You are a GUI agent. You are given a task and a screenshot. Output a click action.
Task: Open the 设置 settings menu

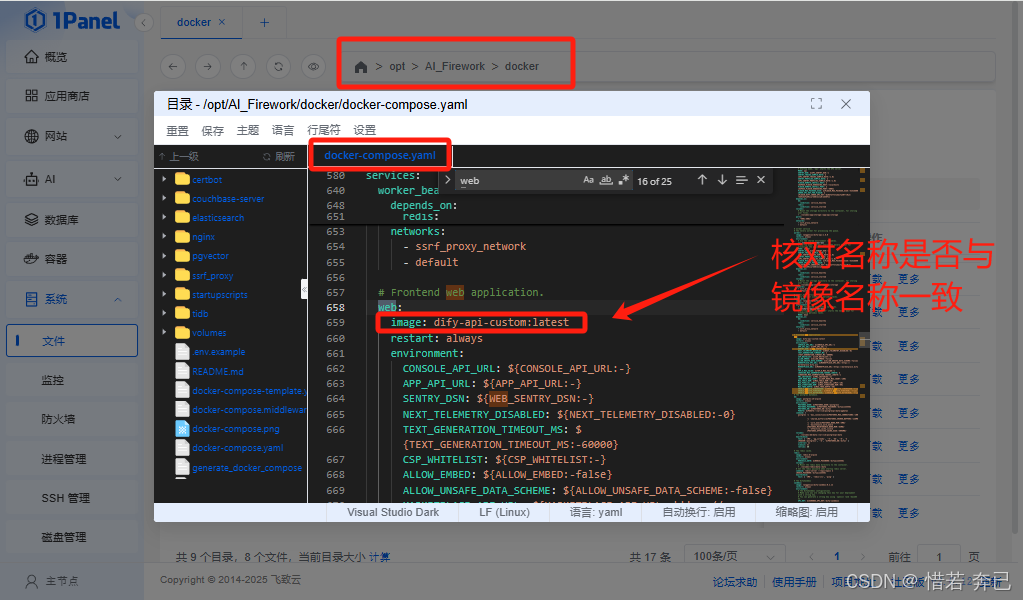[365, 130]
